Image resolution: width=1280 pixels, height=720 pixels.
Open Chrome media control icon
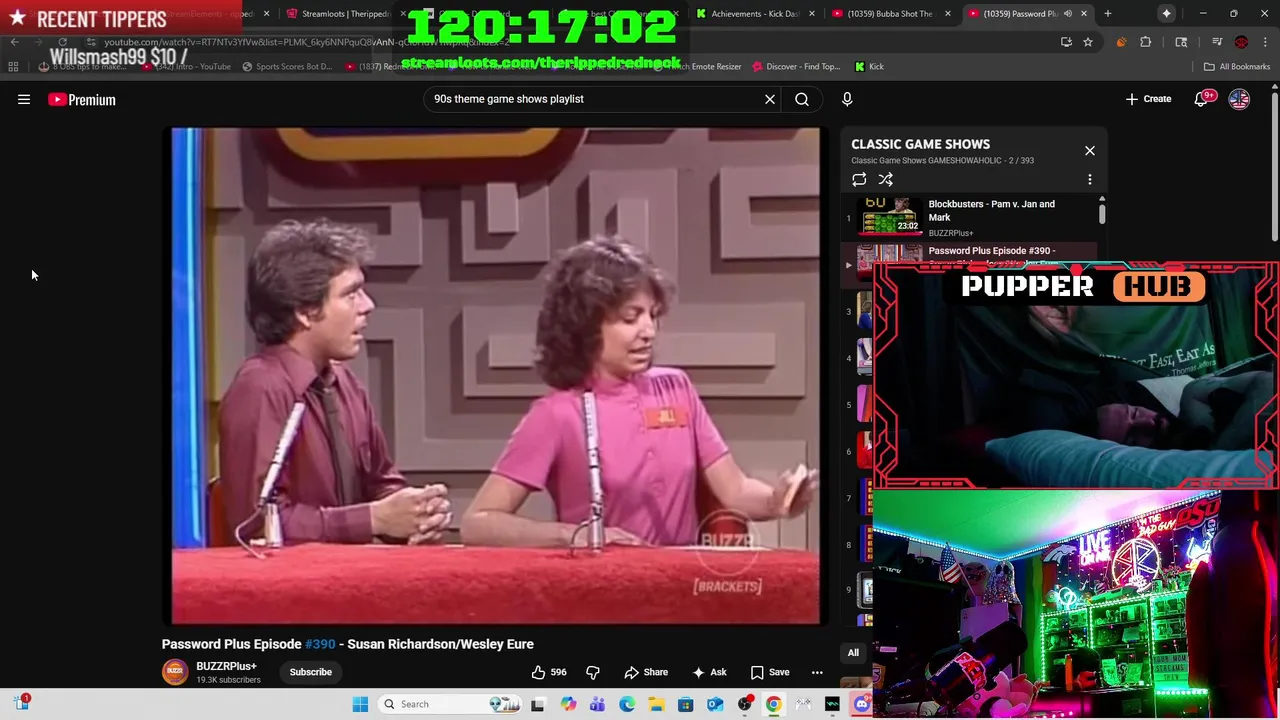coord(1217,42)
